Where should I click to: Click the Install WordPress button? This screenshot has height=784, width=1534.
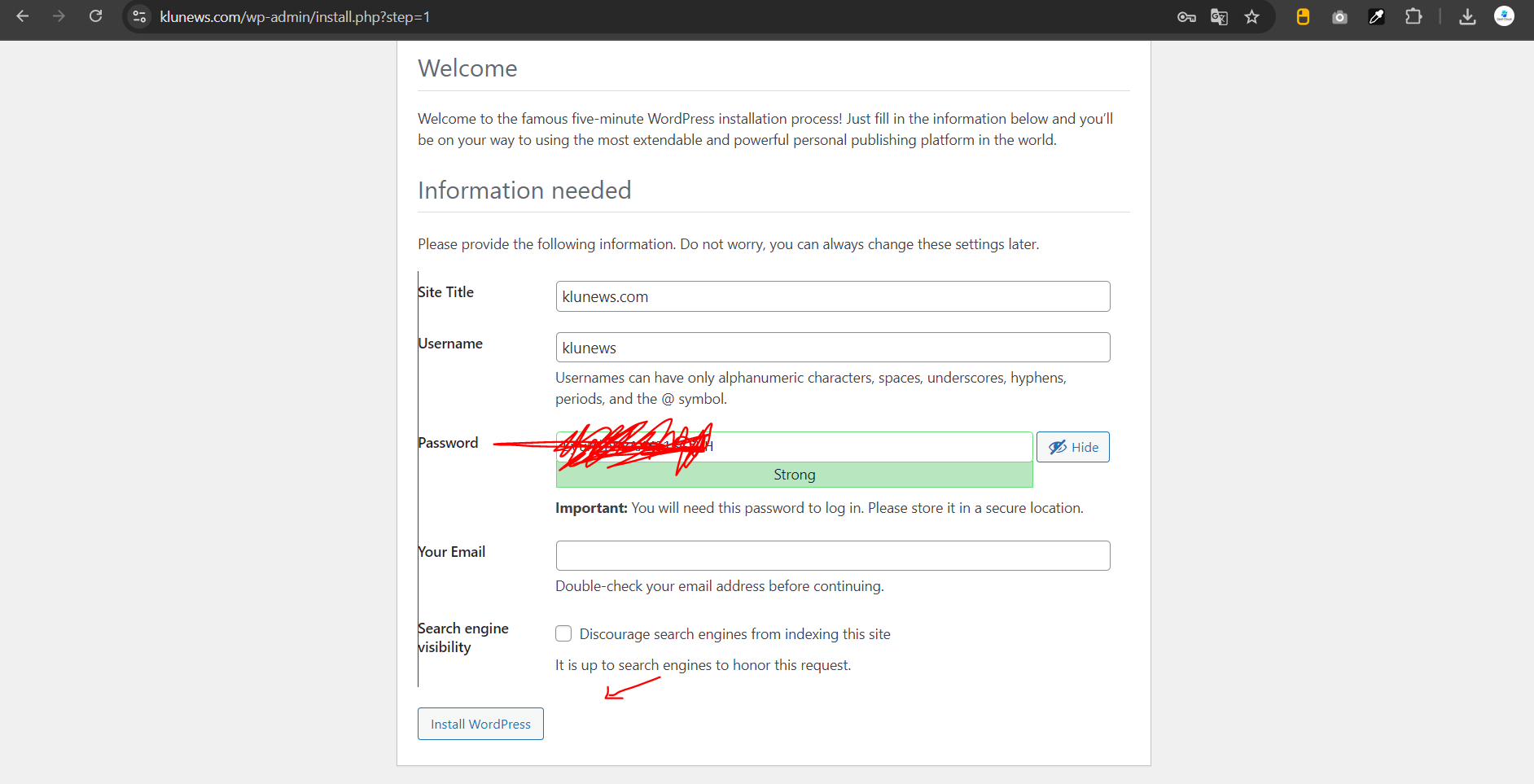480,724
